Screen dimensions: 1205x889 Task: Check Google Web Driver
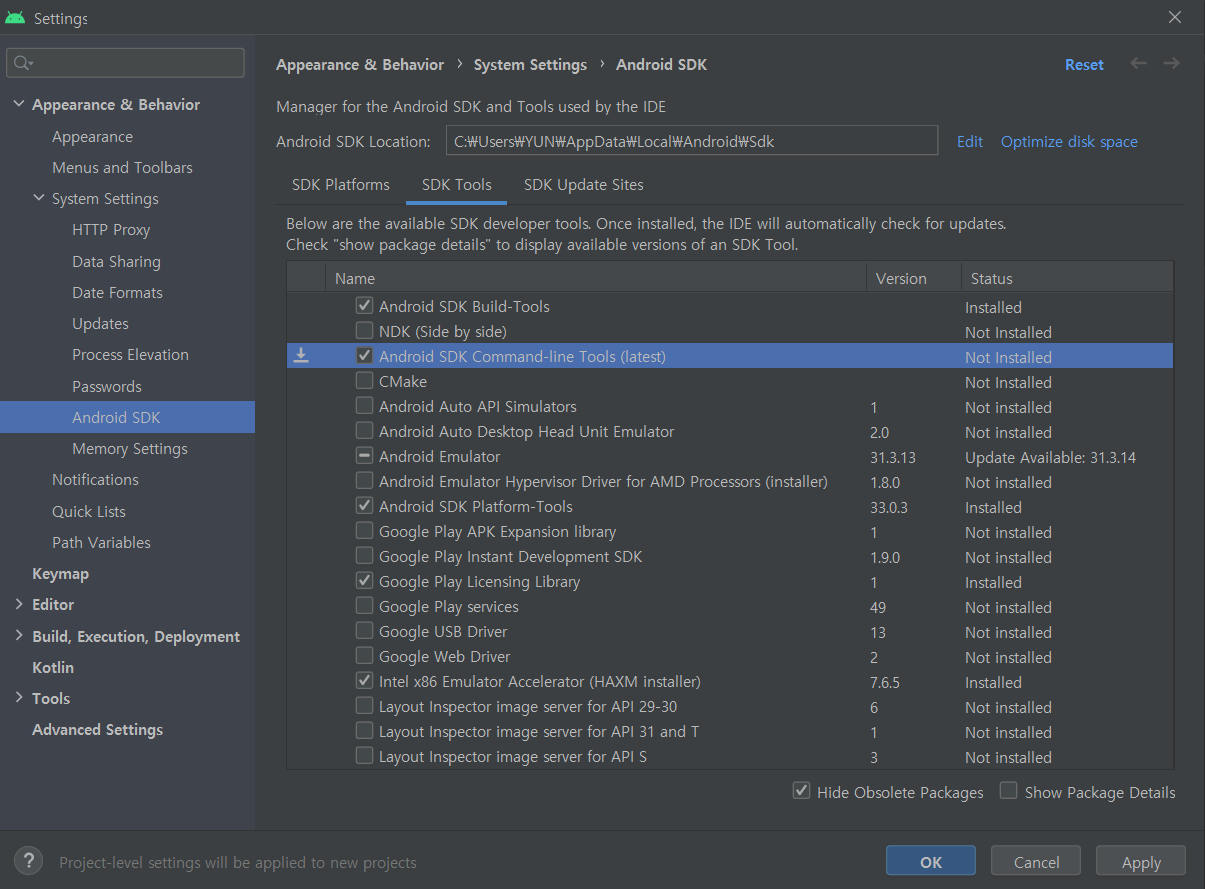[x=365, y=656]
